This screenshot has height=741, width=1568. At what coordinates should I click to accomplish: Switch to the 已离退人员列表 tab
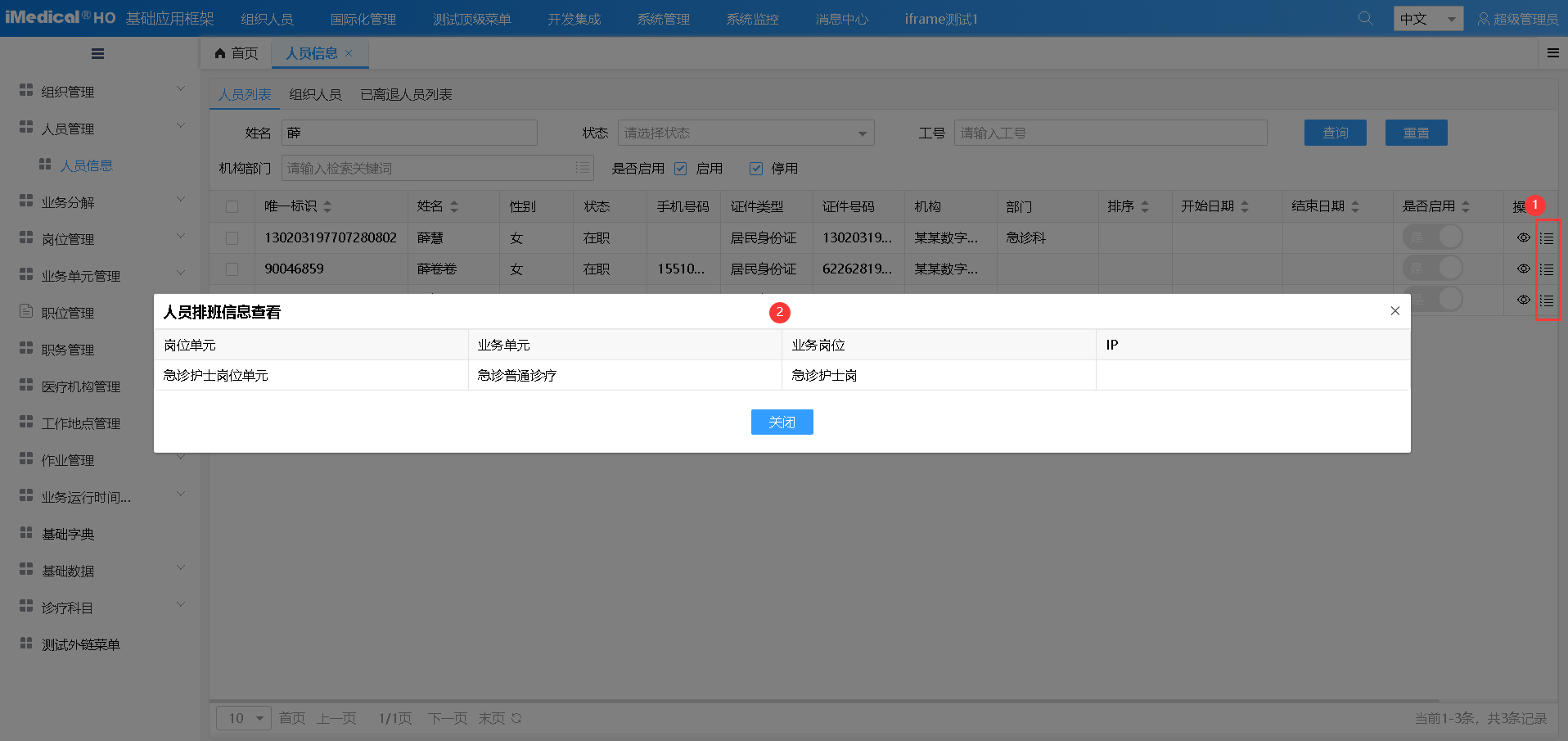pos(404,94)
